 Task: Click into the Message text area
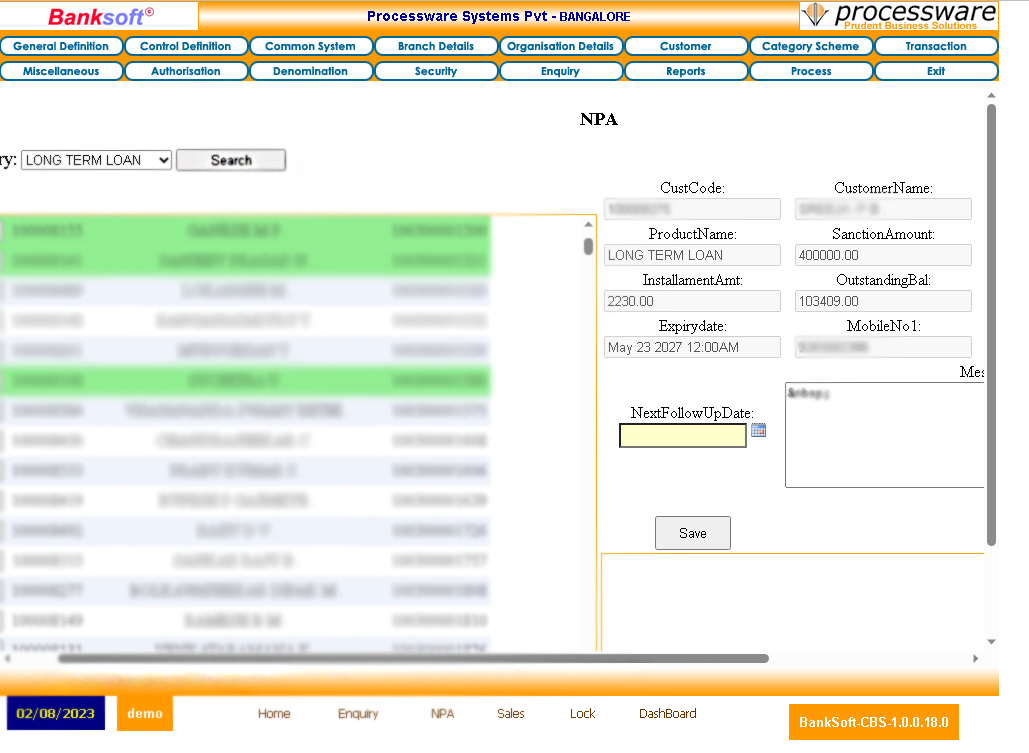point(884,435)
